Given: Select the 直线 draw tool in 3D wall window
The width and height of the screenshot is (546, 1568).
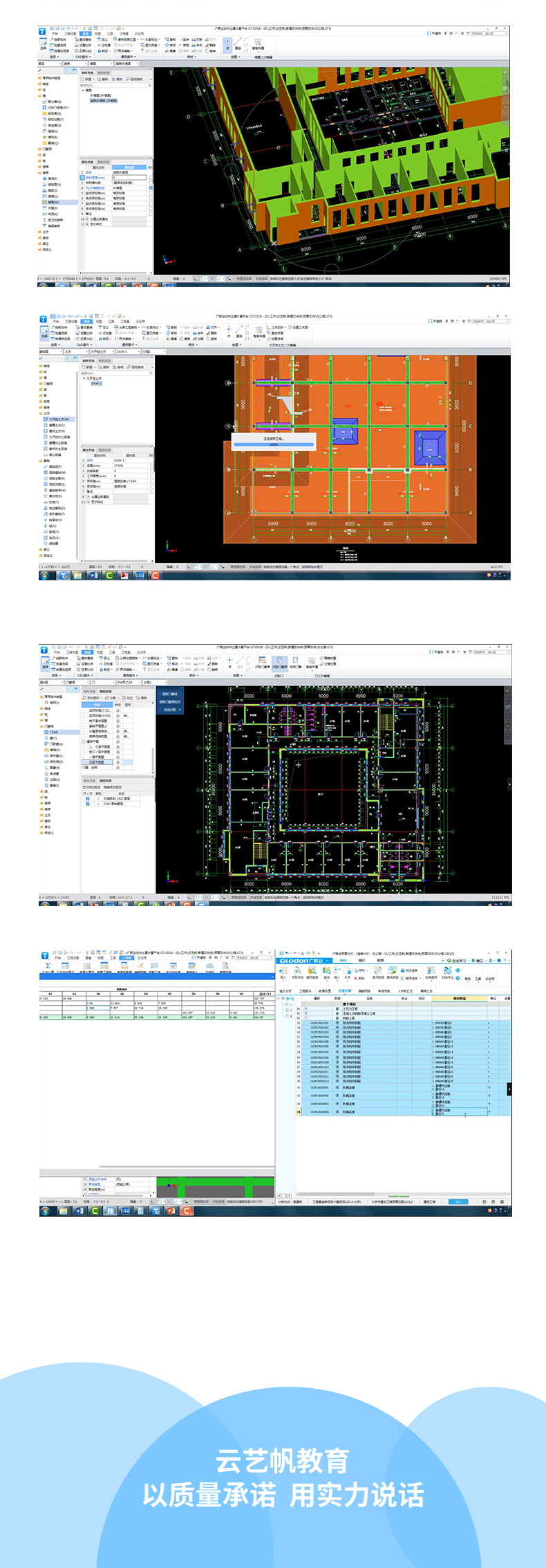Looking at the screenshot, I should 238,44.
